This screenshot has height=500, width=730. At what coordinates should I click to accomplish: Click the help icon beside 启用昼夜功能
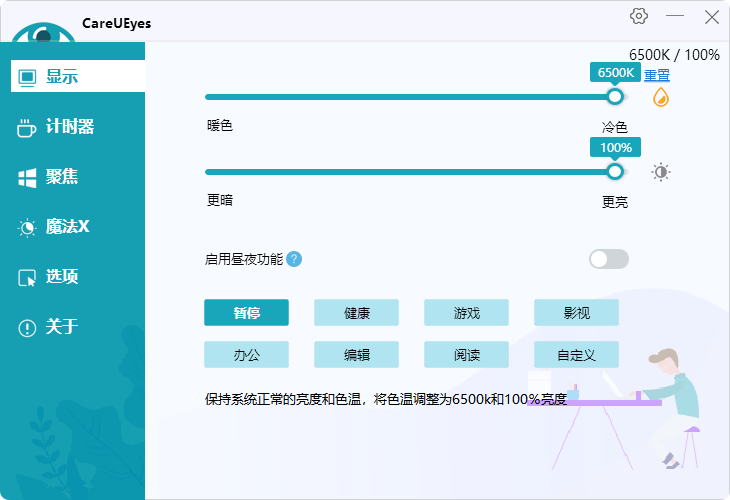click(x=294, y=259)
